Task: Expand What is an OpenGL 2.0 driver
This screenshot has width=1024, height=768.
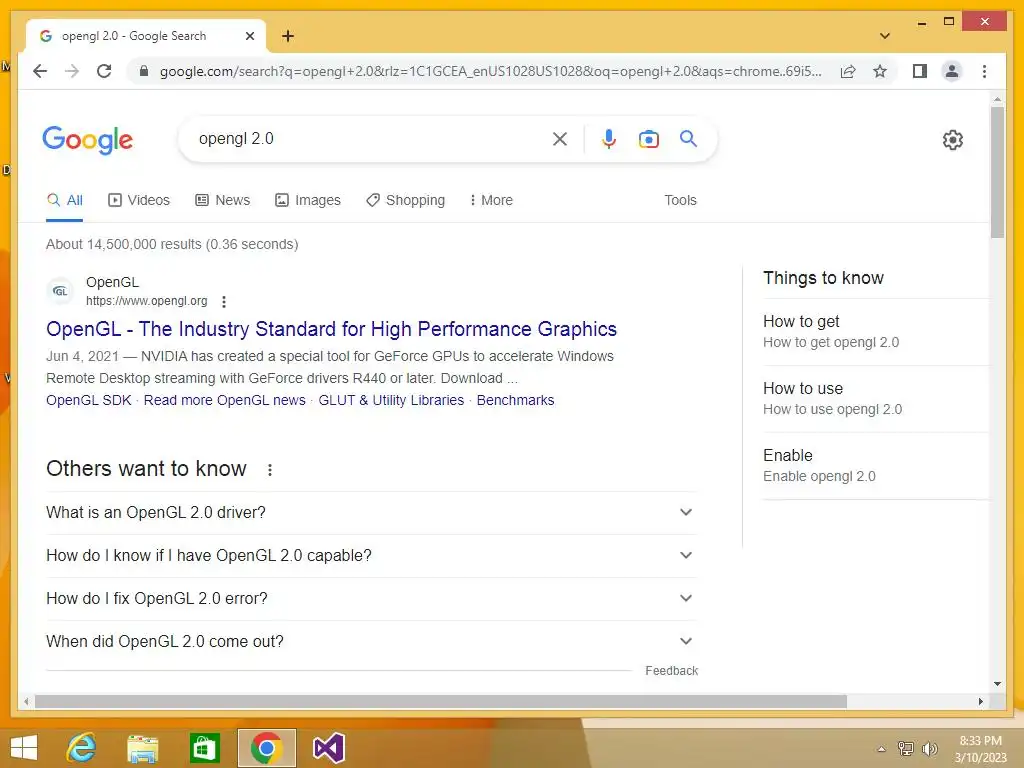Action: point(371,513)
